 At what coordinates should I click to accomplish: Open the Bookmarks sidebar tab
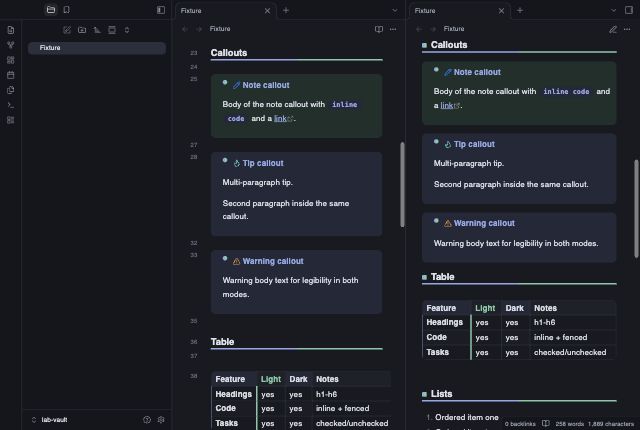click(x=67, y=10)
